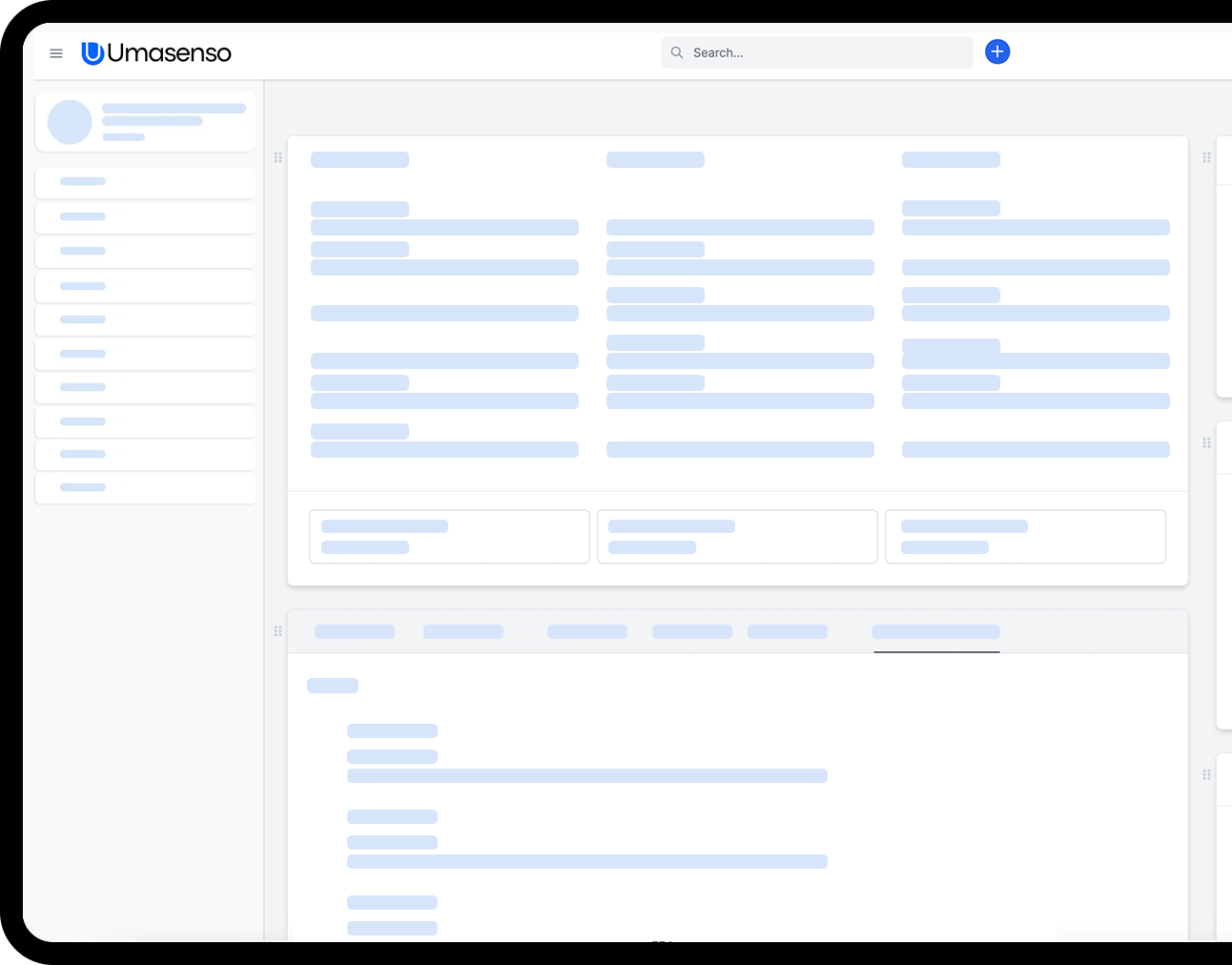Grab the drag handle of the top details card

(278, 157)
